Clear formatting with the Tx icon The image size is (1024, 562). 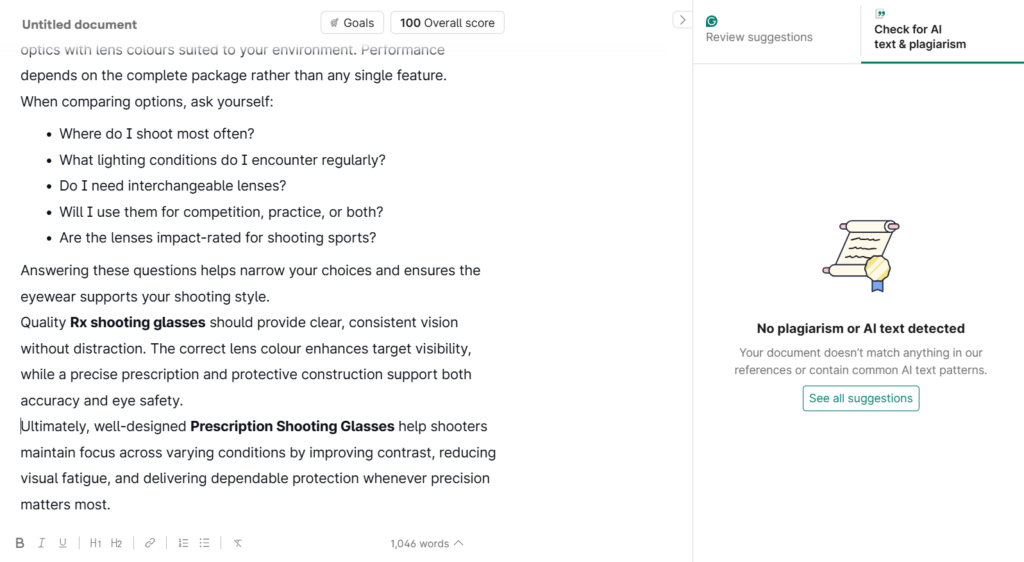point(238,543)
